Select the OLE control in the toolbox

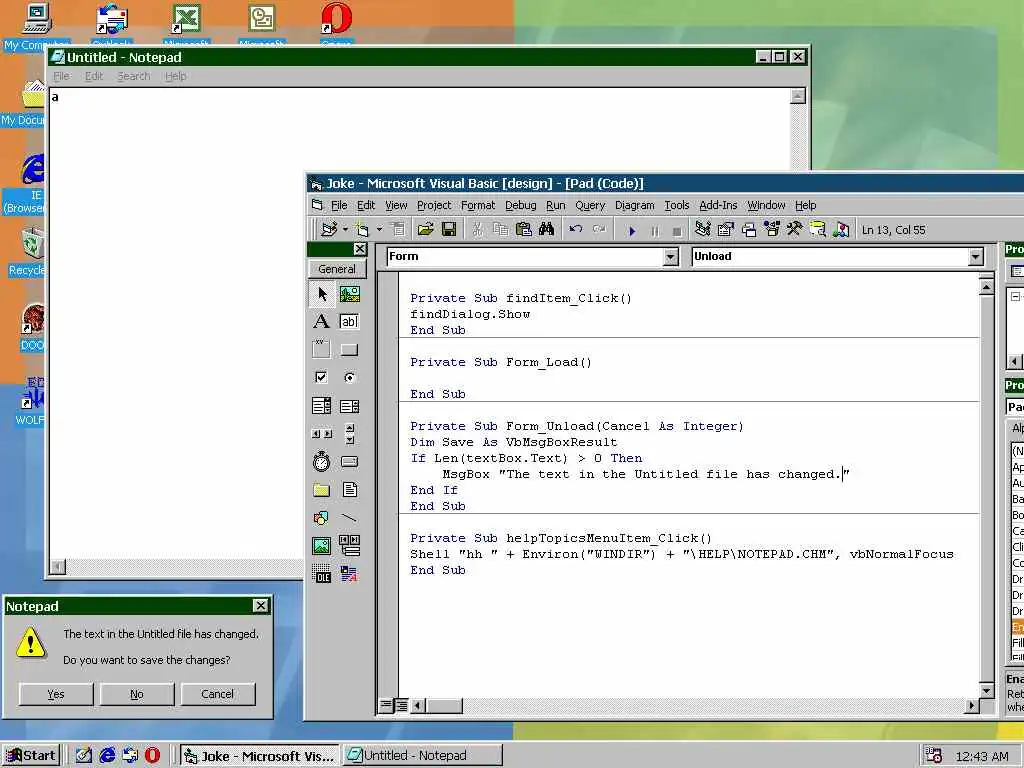click(321, 574)
